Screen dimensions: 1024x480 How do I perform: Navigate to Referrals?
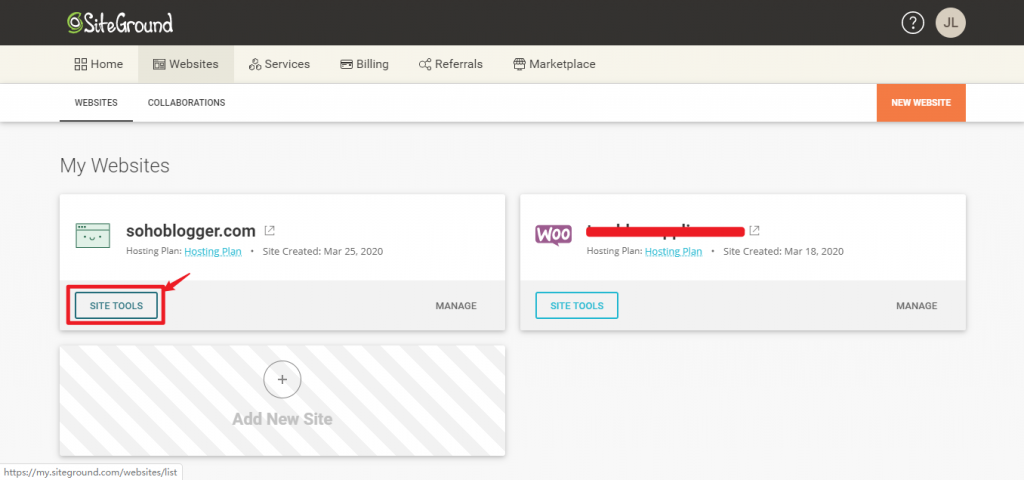click(450, 64)
